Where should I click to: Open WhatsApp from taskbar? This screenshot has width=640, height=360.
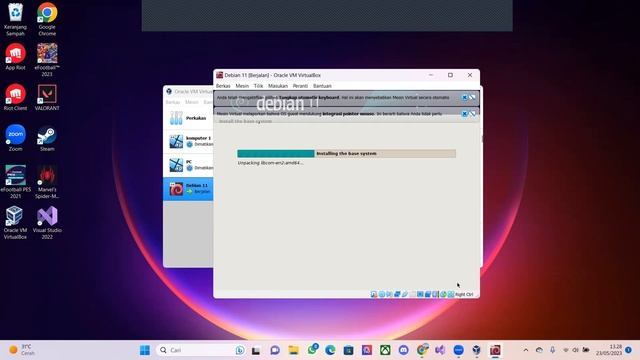click(x=313, y=350)
